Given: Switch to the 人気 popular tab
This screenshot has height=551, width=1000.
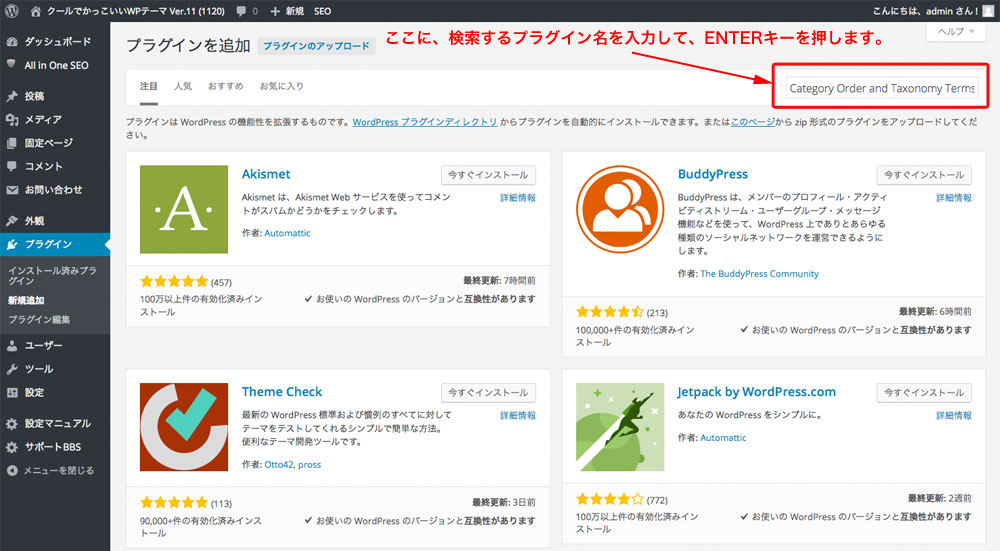Looking at the screenshot, I should point(183,86).
